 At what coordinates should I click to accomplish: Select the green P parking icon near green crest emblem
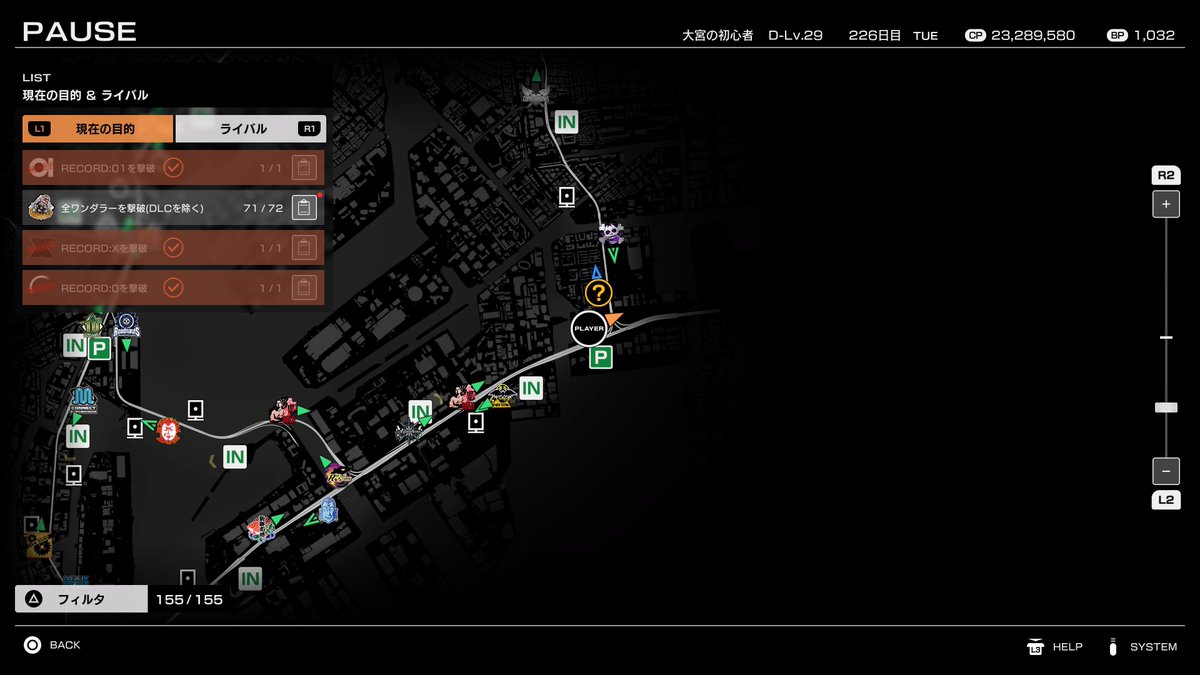pyautogui.click(x=99, y=348)
